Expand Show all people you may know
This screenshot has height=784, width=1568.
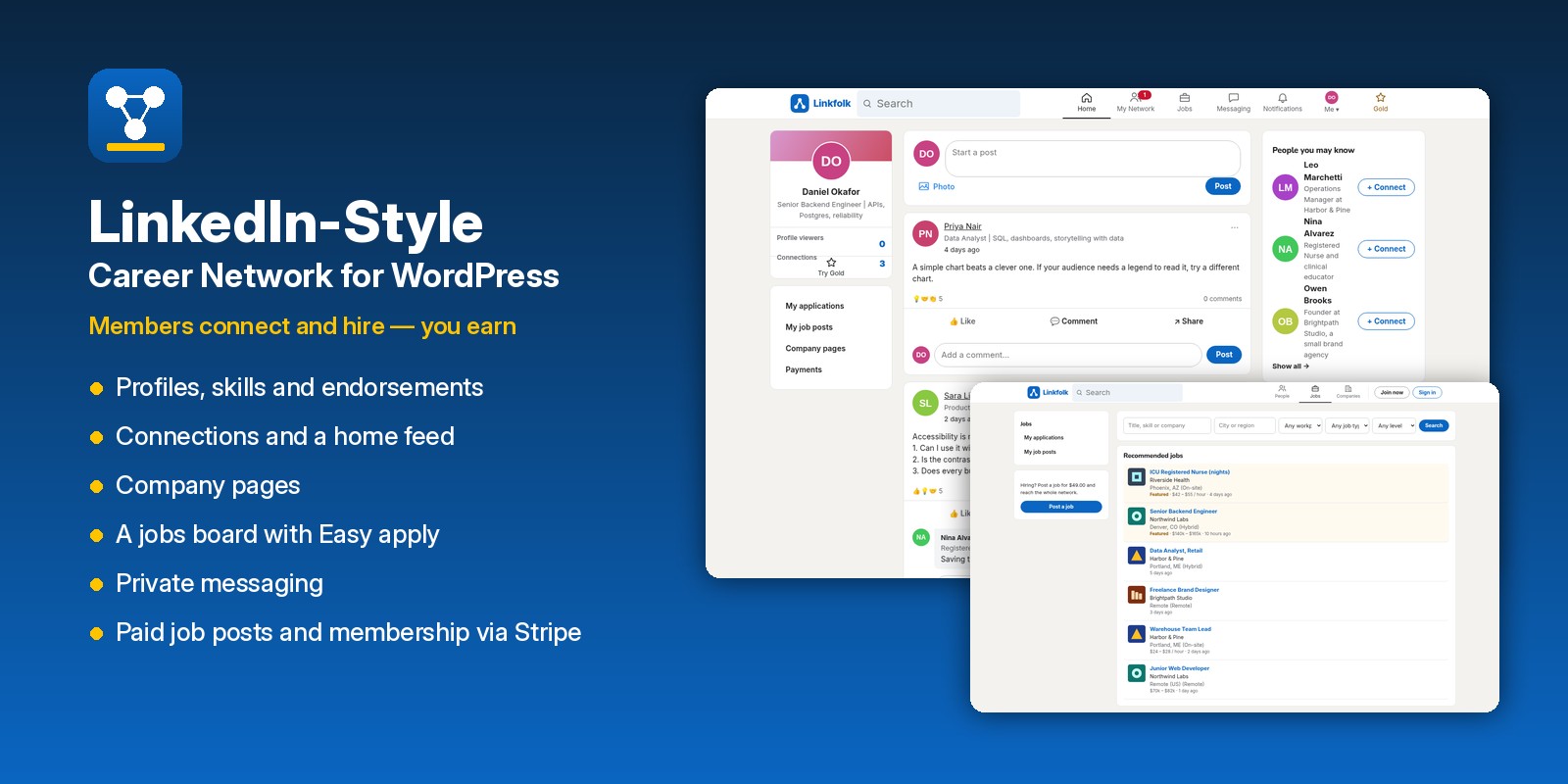point(1291,367)
